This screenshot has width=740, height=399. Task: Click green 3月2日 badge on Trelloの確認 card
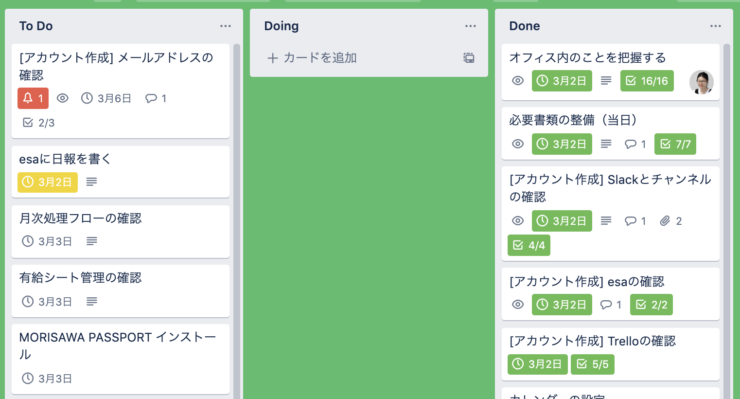click(x=538, y=364)
